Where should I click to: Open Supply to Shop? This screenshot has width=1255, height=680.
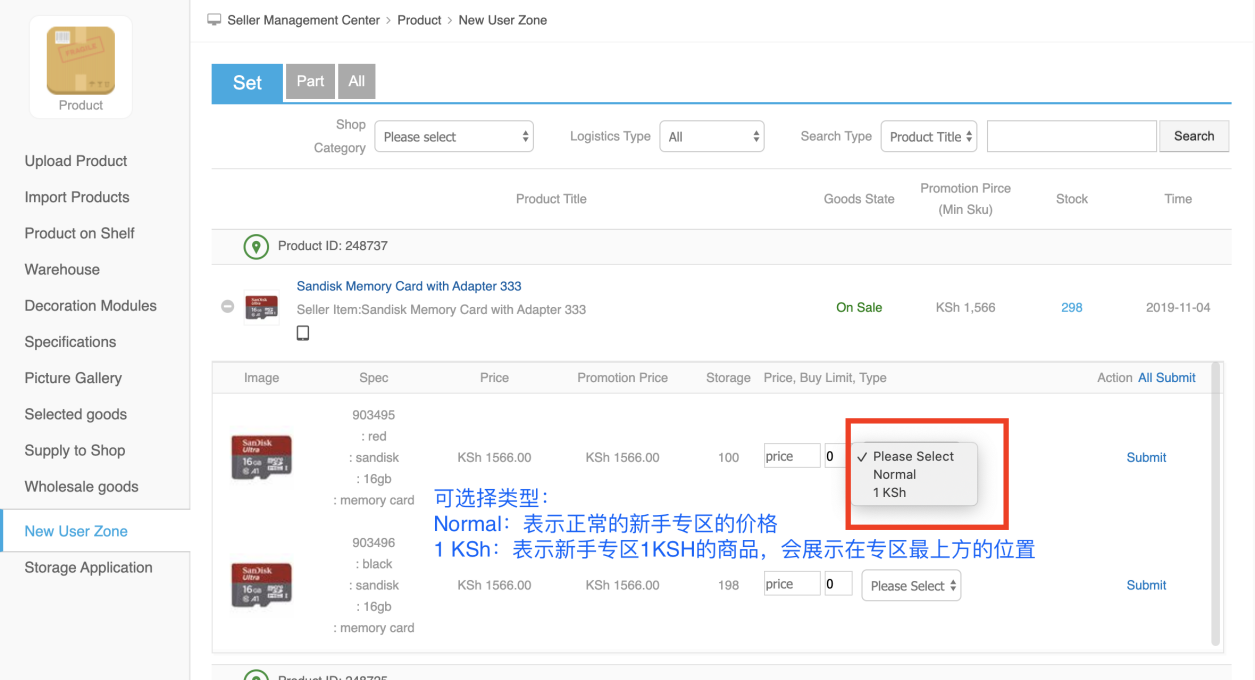[x=75, y=450]
